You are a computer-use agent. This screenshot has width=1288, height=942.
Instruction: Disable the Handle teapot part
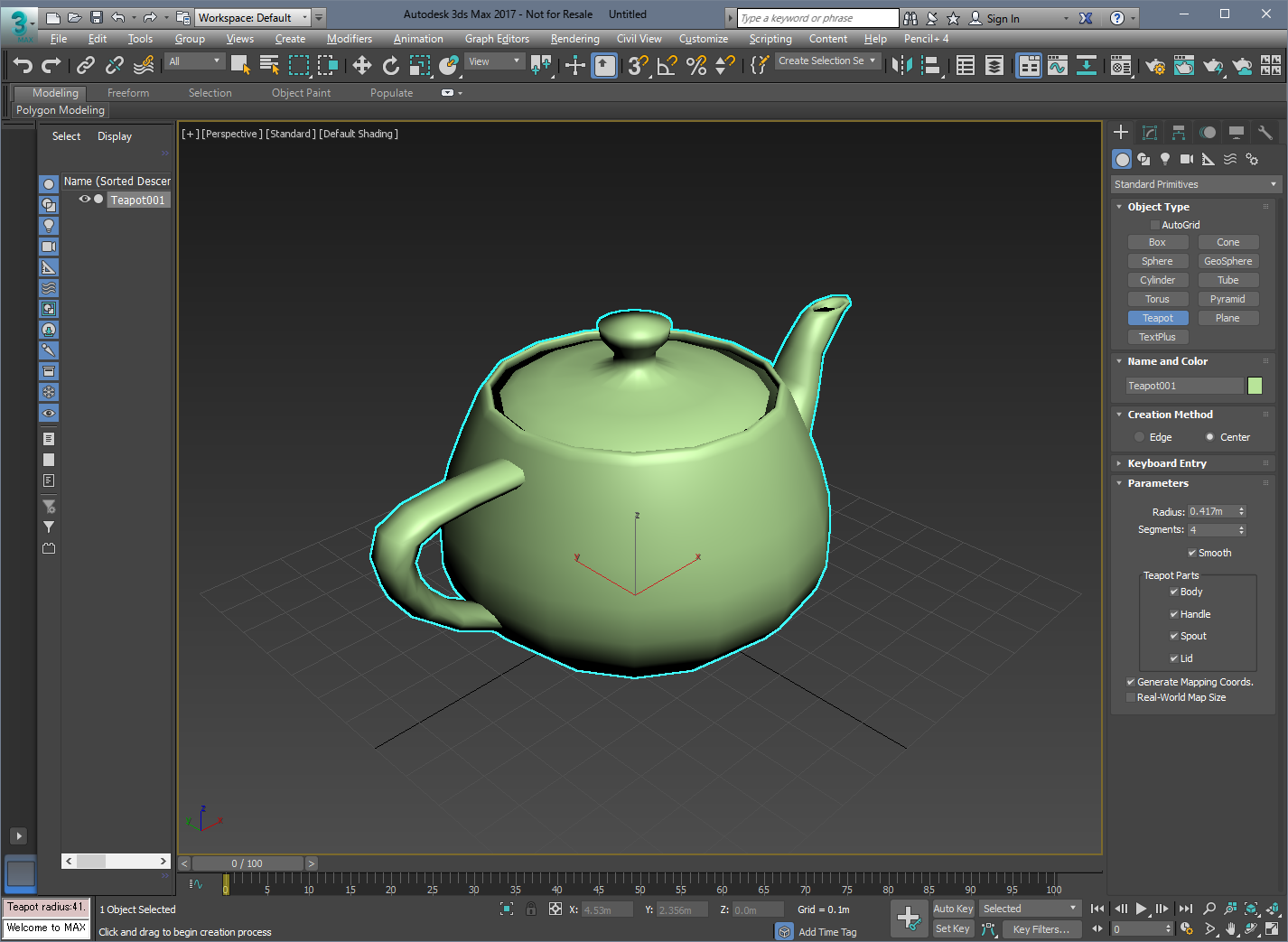click(1174, 614)
